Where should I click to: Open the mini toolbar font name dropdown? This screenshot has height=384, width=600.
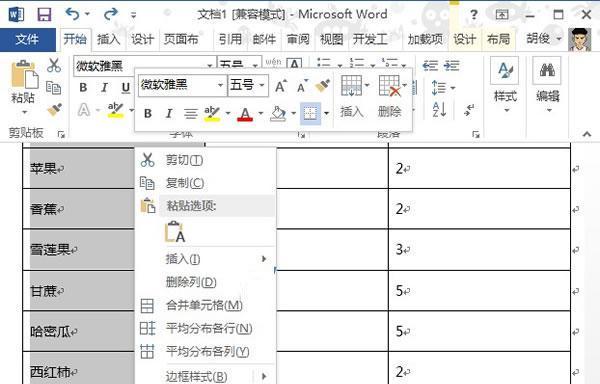pos(220,85)
